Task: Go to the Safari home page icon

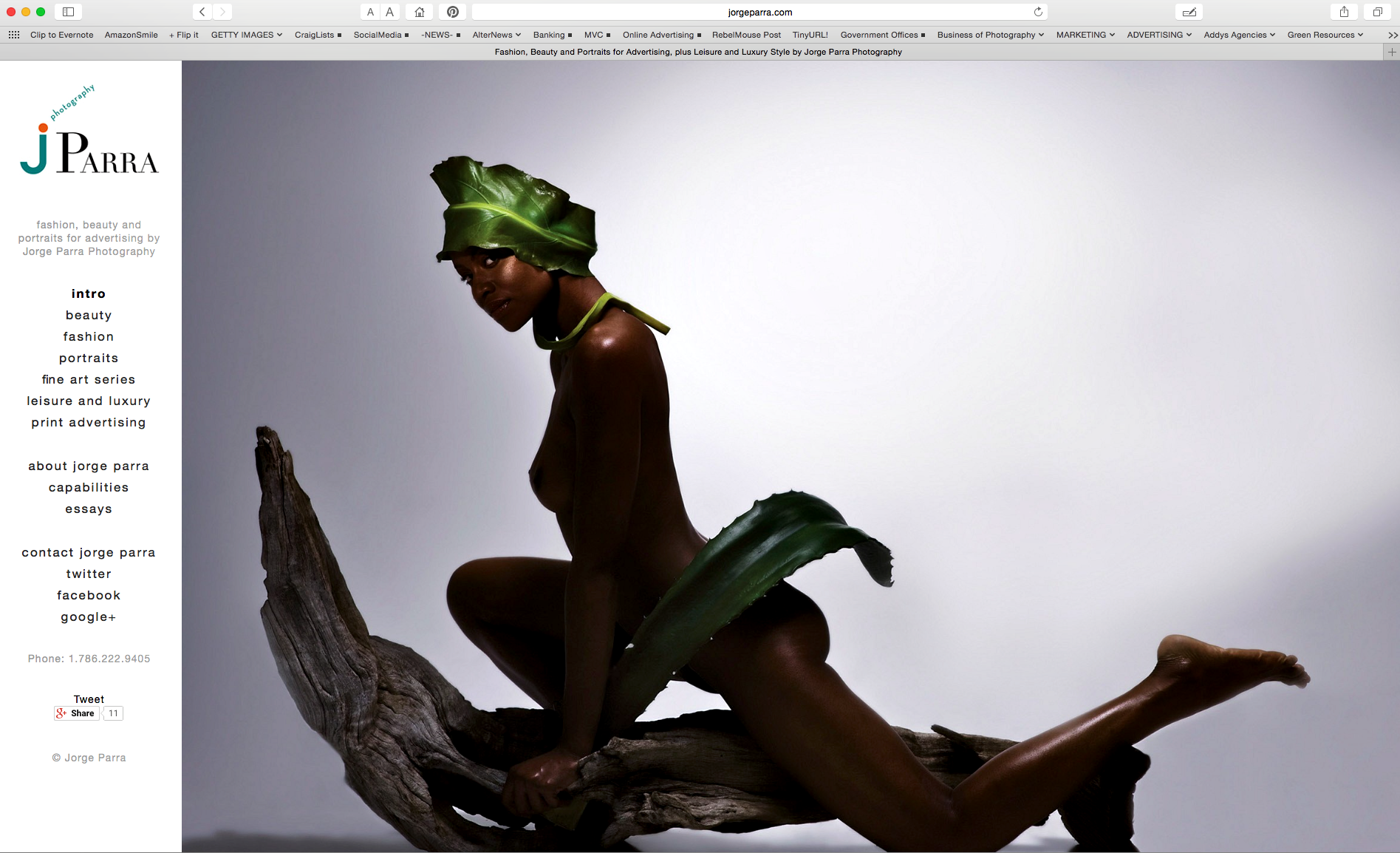Action: pyautogui.click(x=419, y=12)
